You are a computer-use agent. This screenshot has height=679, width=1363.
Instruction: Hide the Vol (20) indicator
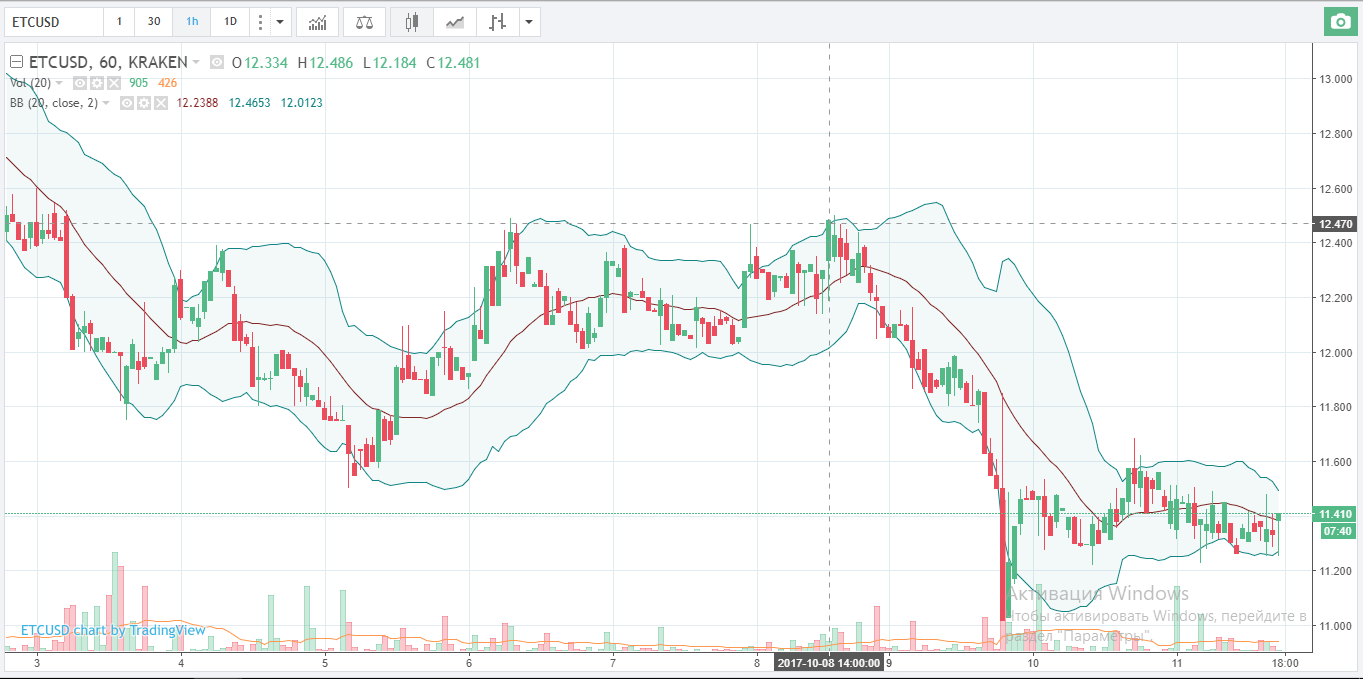(81, 83)
